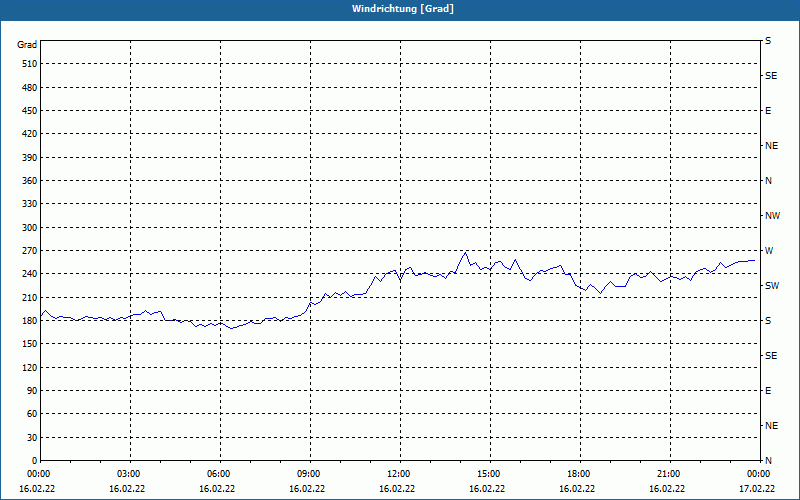Select the 150 degree axis label
This screenshot has height=500, width=800.
coord(30,344)
